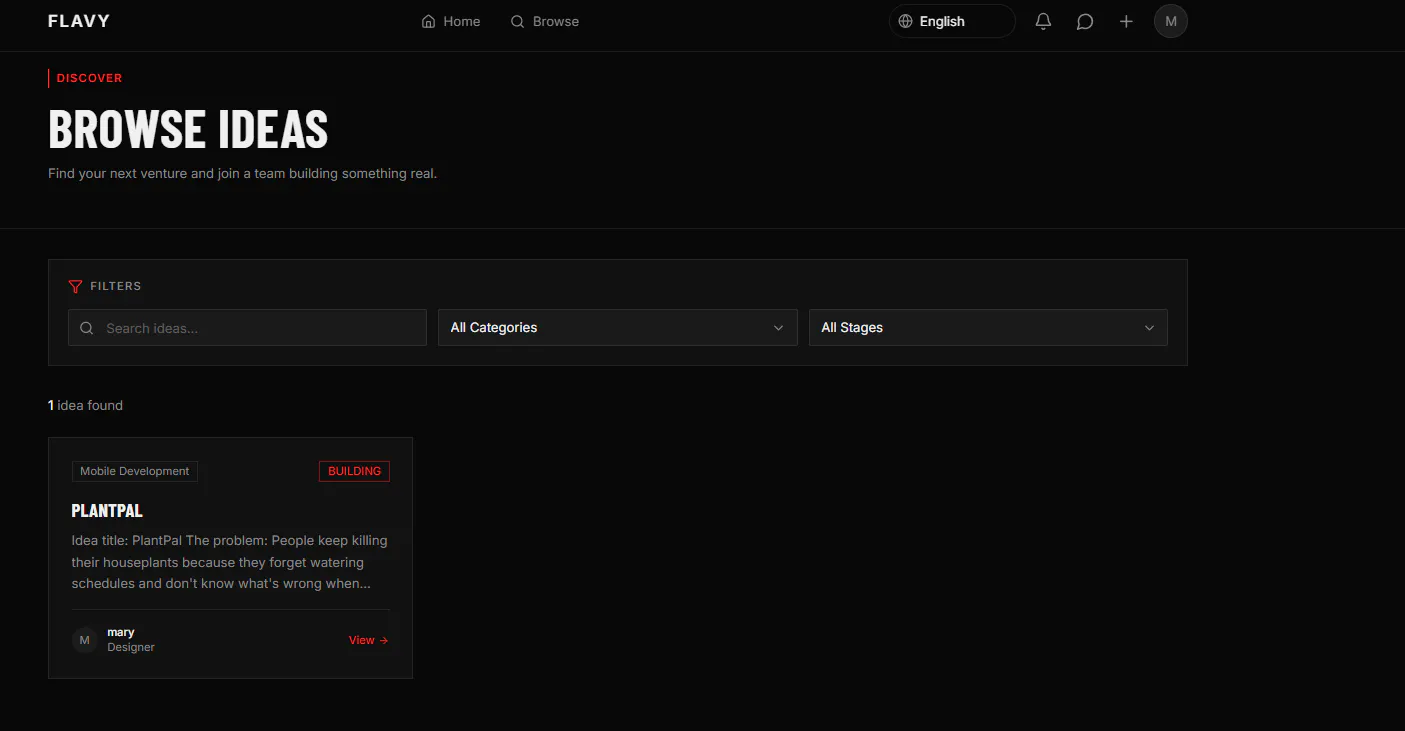Click the magnifier icon in search field
The image size is (1405, 731).
(x=87, y=328)
